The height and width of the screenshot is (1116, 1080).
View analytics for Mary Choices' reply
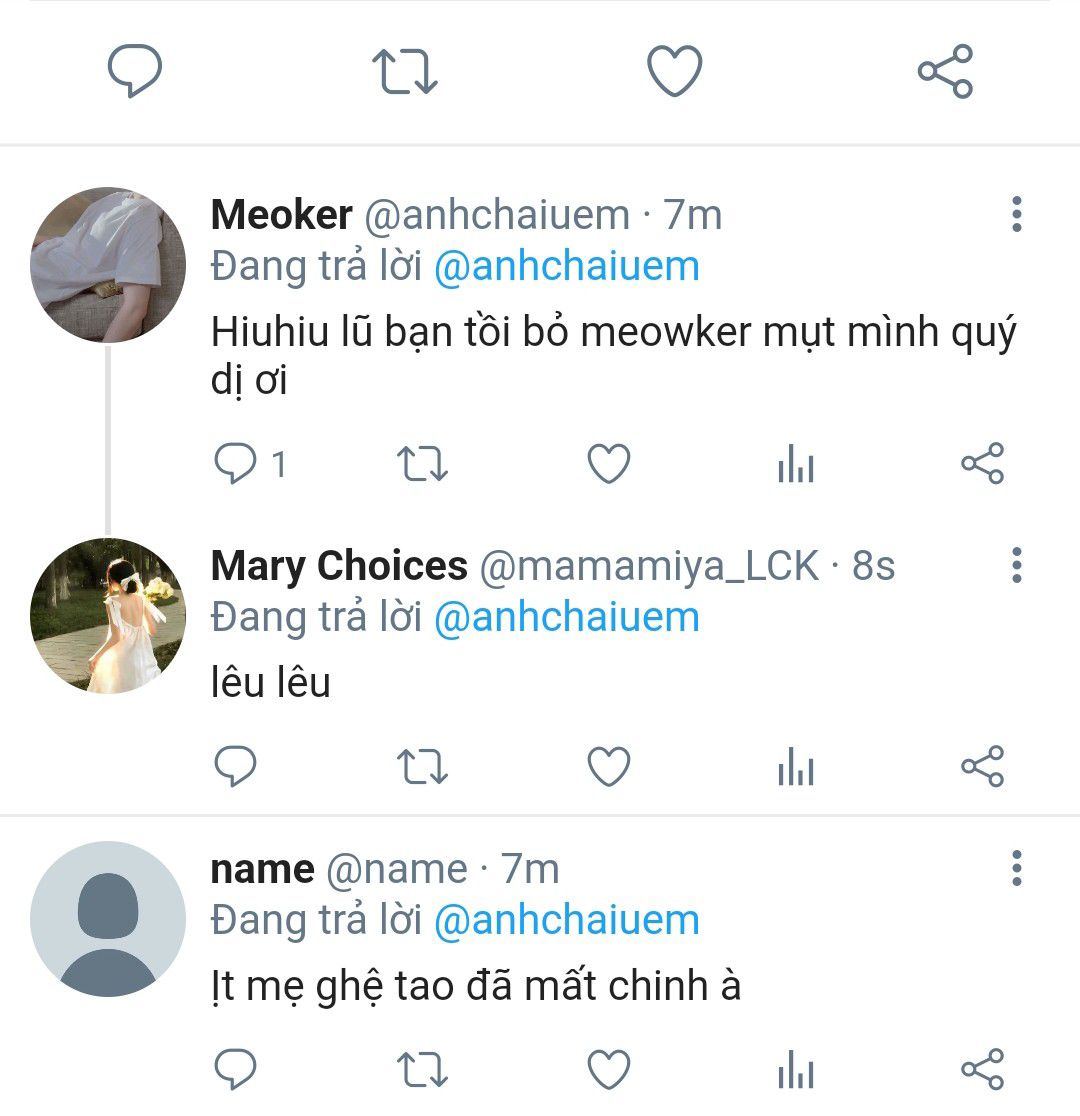[x=796, y=768]
